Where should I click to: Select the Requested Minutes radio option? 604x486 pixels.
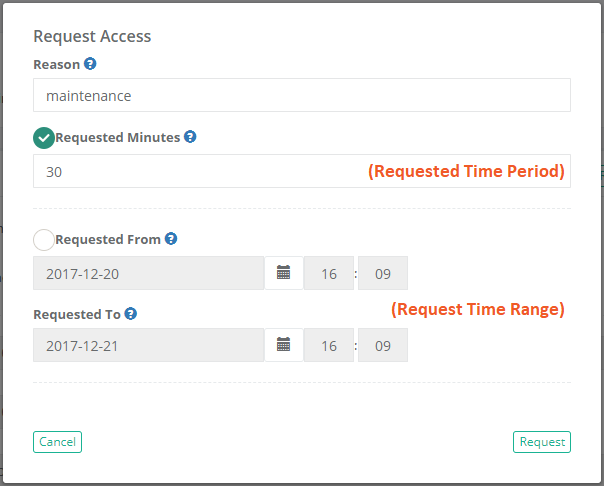point(44,138)
